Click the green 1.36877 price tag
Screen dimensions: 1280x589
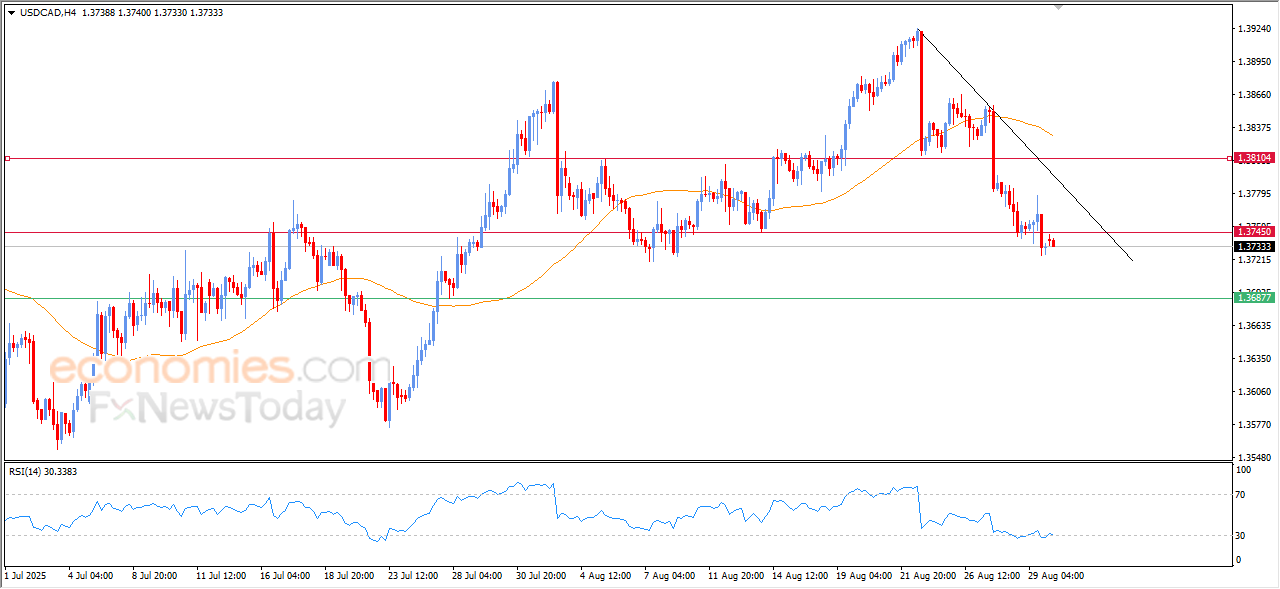click(1254, 297)
